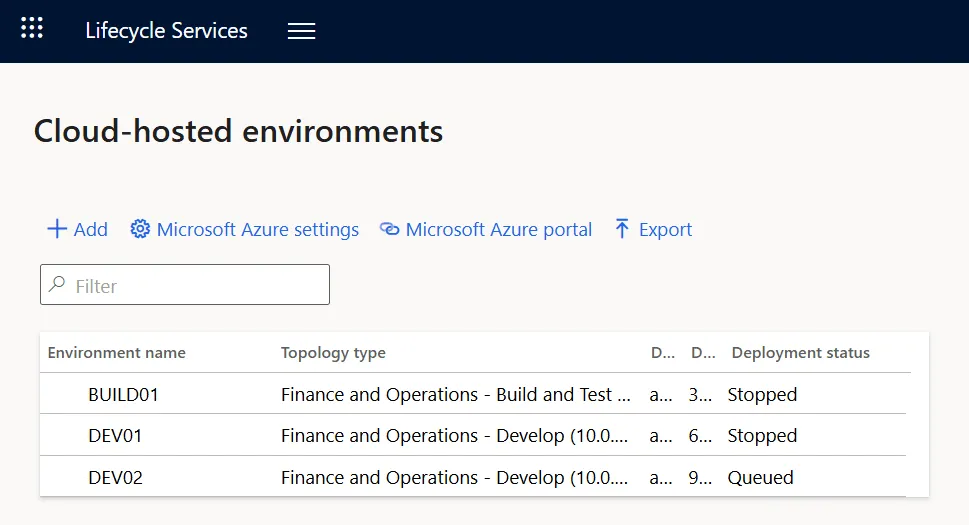Go to Lifecycle Services home title
The image size is (969, 525).
tap(166, 31)
